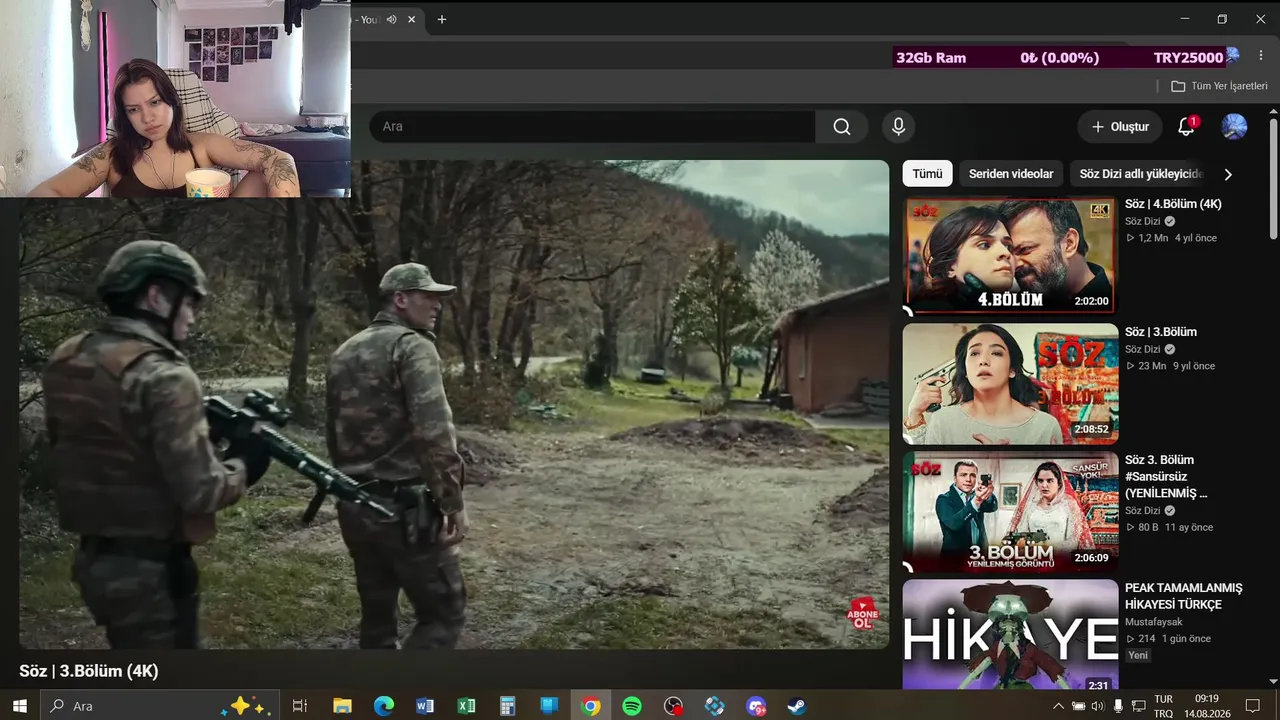Open the Söz | 3.Bölüm recommended video title

click(x=1161, y=332)
